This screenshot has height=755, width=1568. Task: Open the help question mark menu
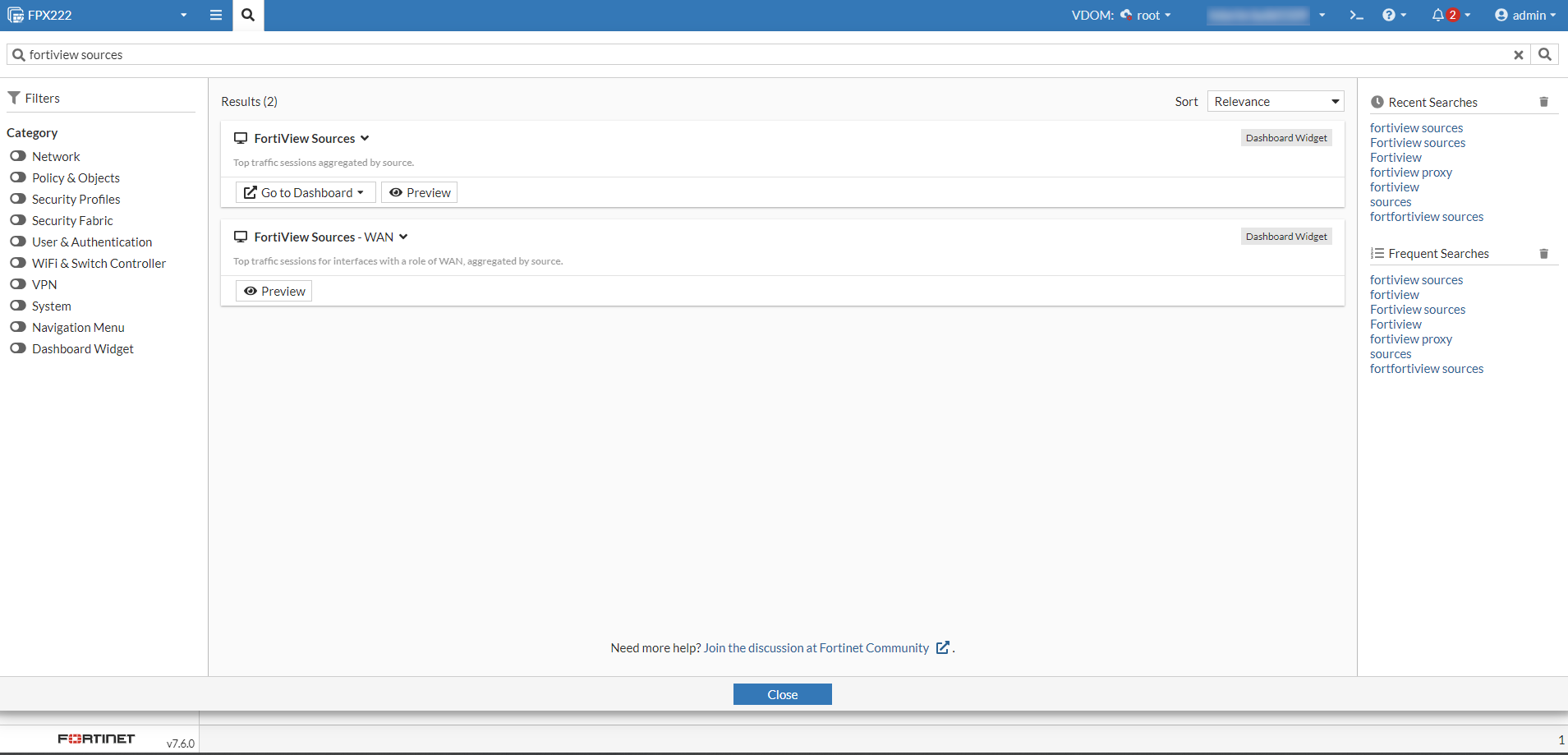(x=1394, y=15)
